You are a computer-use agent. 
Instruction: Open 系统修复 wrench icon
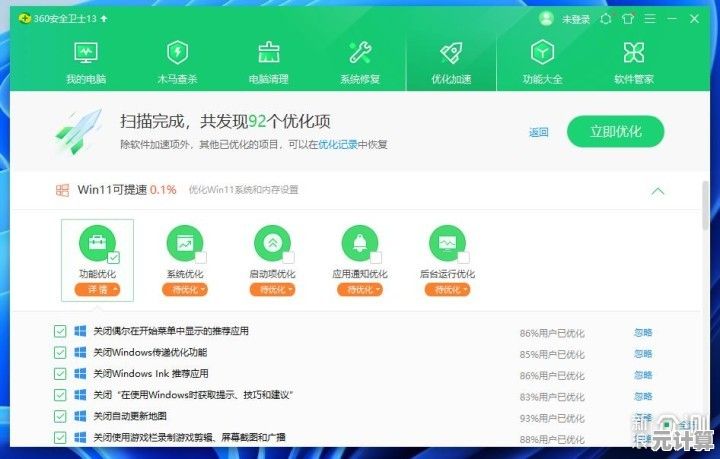tap(360, 52)
